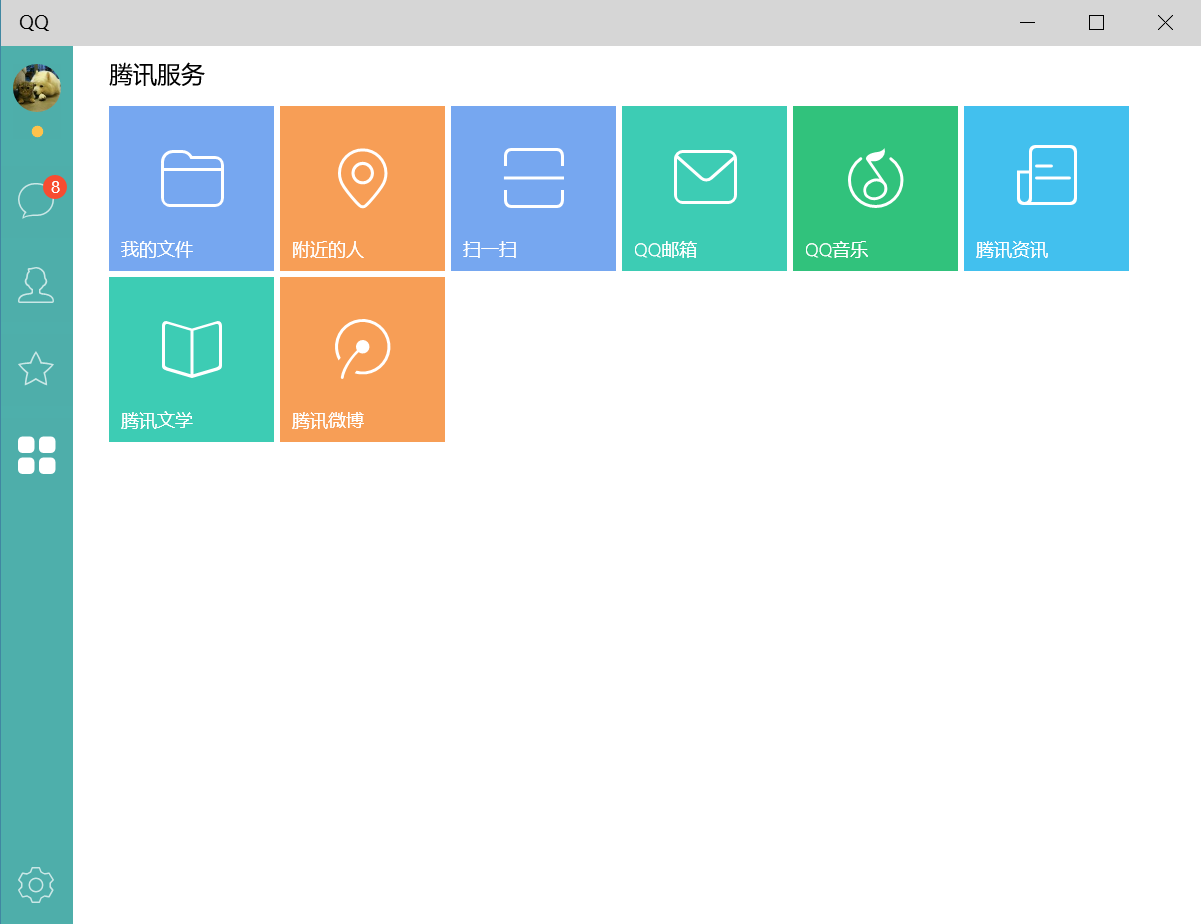Open the 扫一扫 QR scan tile
Image resolution: width=1201 pixels, height=924 pixels.
click(533, 188)
